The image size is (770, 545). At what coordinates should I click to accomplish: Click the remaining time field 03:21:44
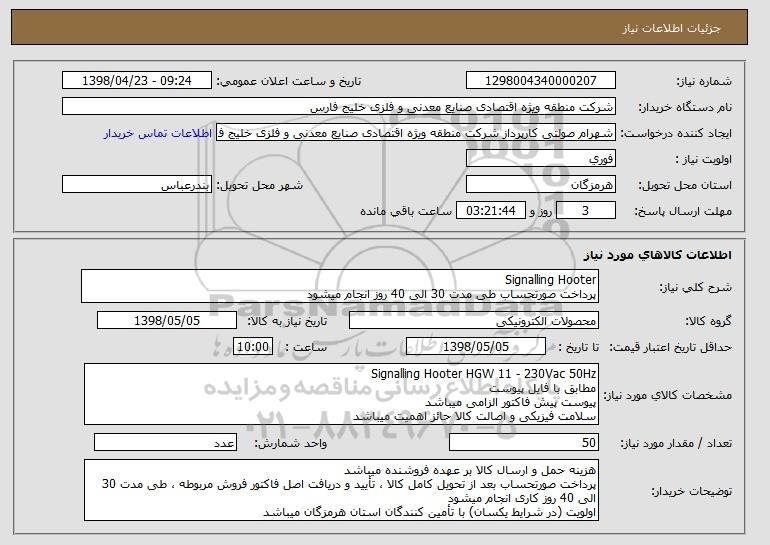click(491, 211)
